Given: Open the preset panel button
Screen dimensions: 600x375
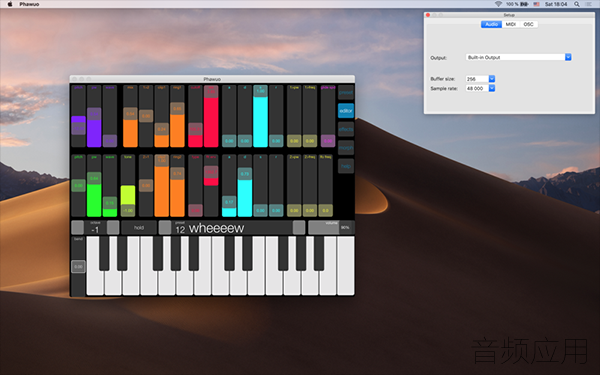Looking at the screenshot, I should pos(346,93).
